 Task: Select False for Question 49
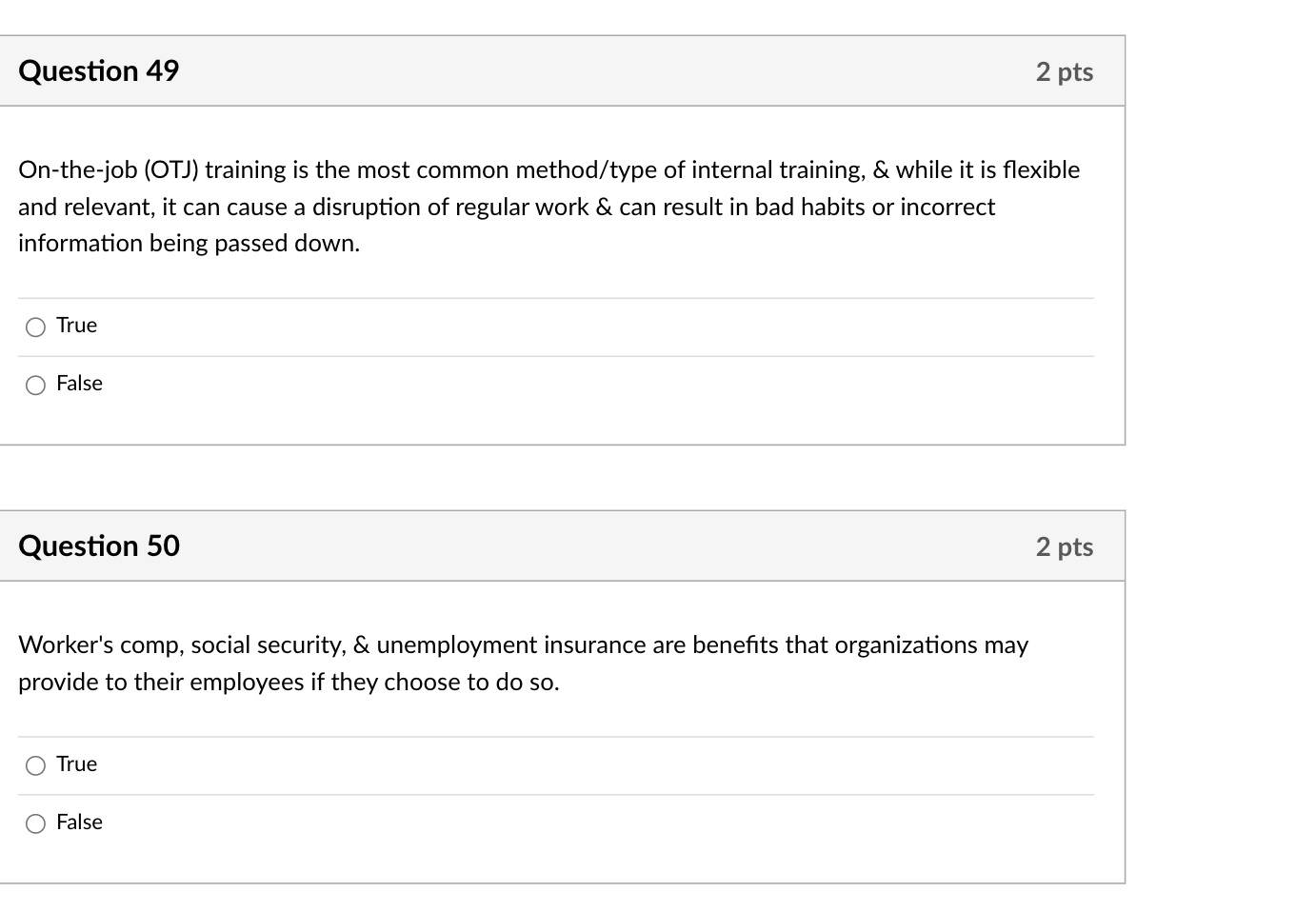(x=35, y=385)
